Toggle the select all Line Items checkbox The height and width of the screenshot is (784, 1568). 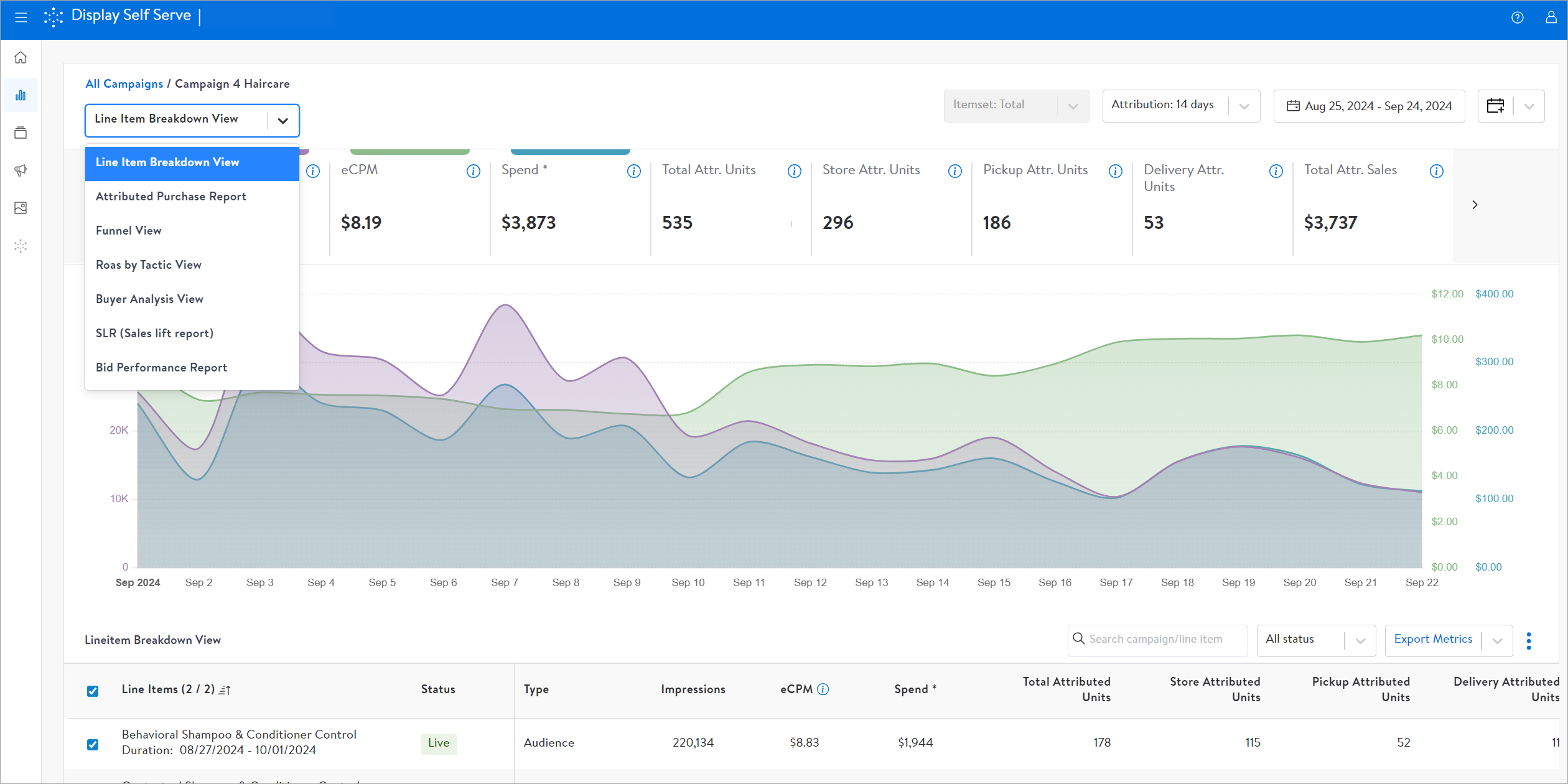pyautogui.click(x=93, y=691)
